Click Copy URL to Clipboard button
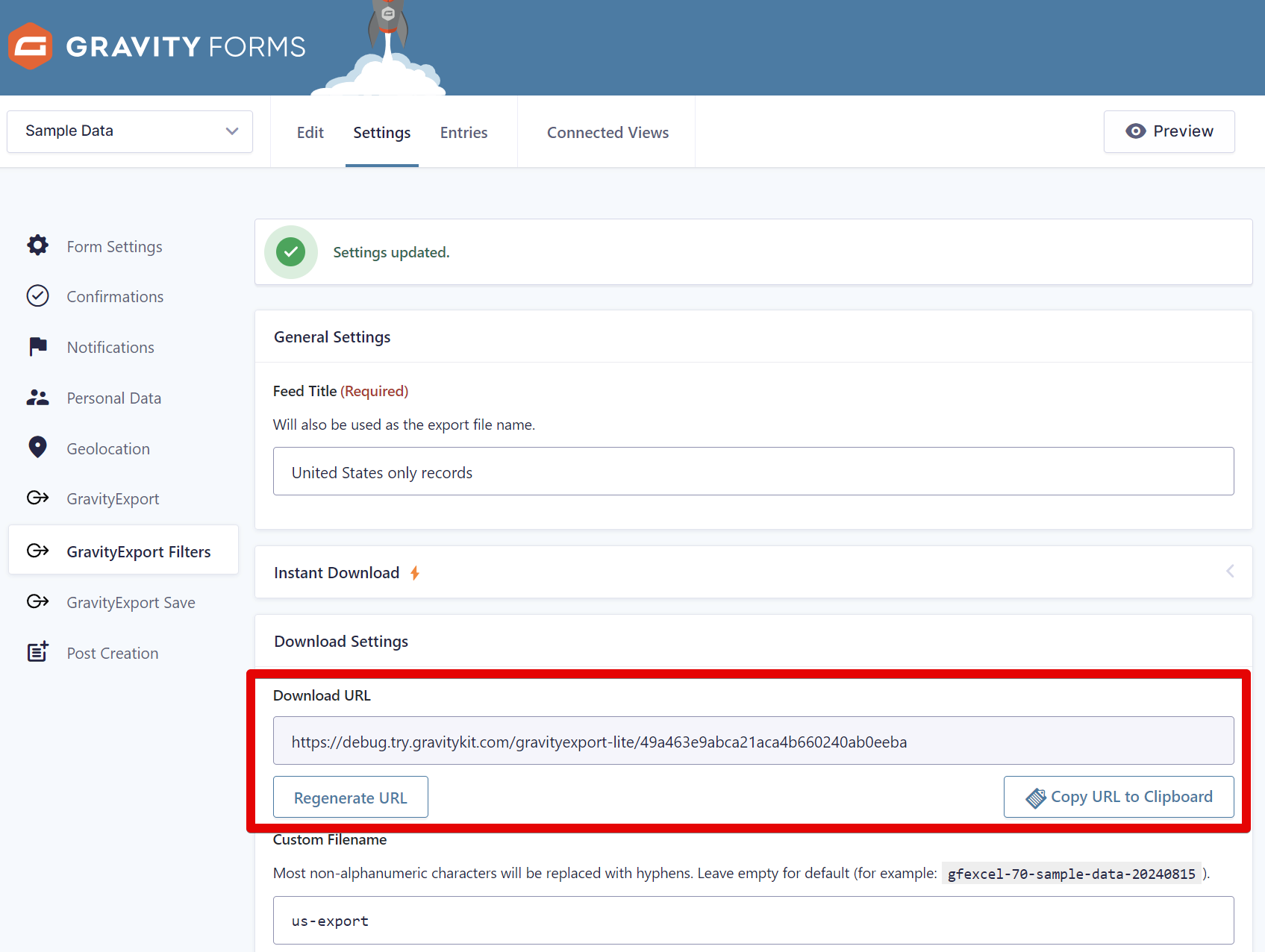 click(1119, 797)
